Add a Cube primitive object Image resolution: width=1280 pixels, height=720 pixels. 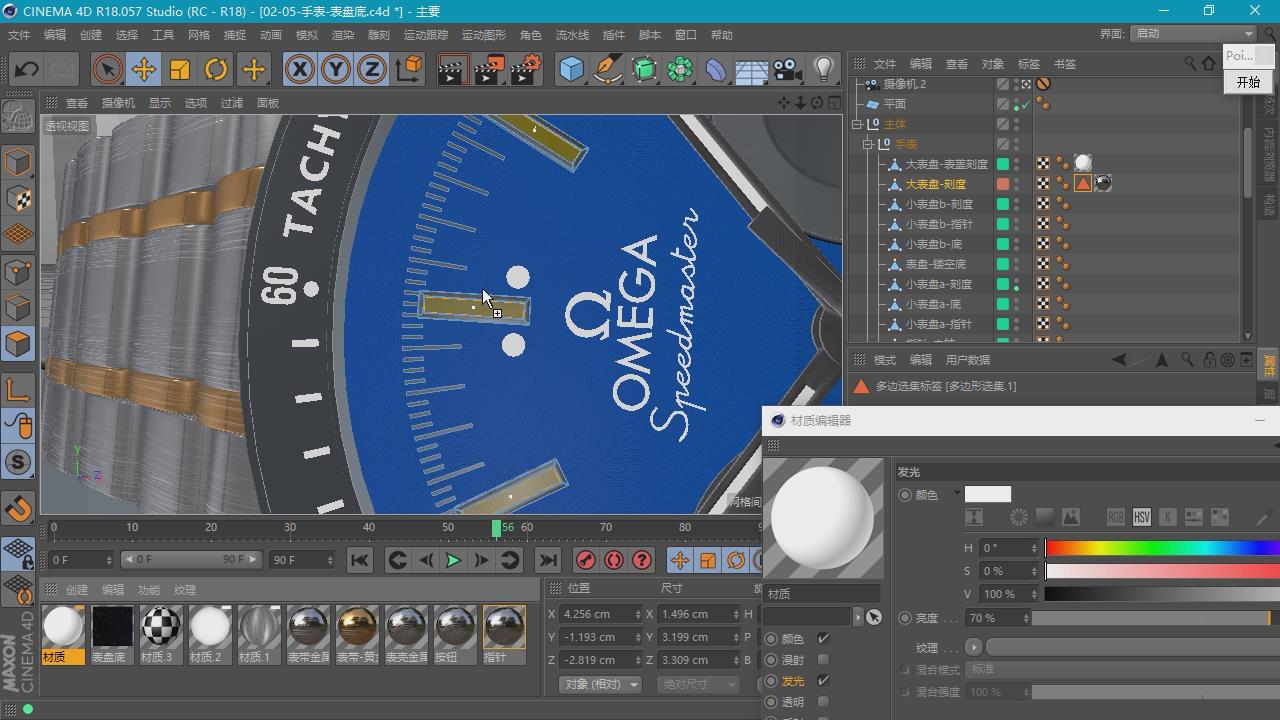571,69
